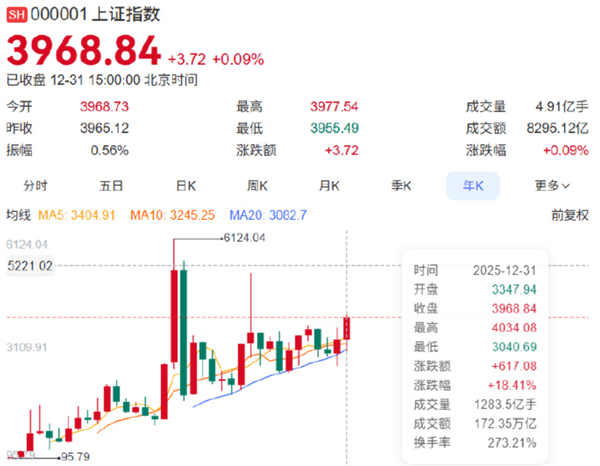Click the 3109.91 y-axis label
The width and height of the screenshot is (600, 466).
click(x=27, y=347)
